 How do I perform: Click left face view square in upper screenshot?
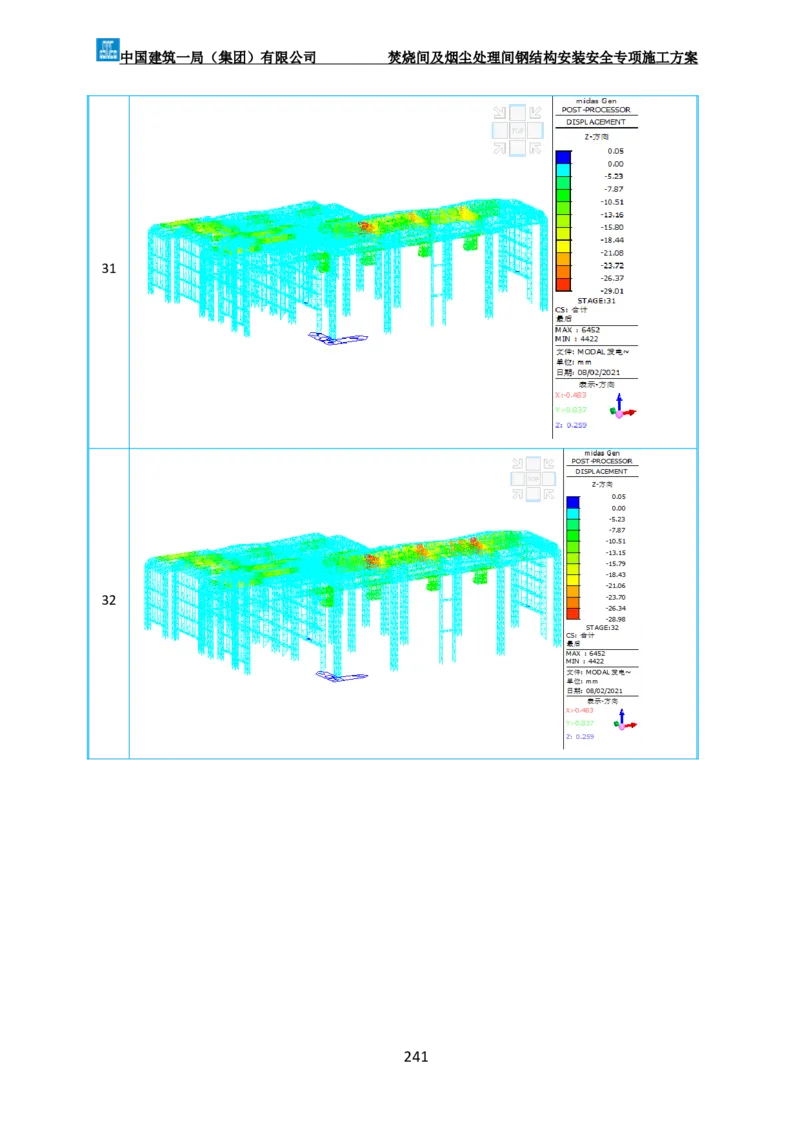click(x=500, y=131)
